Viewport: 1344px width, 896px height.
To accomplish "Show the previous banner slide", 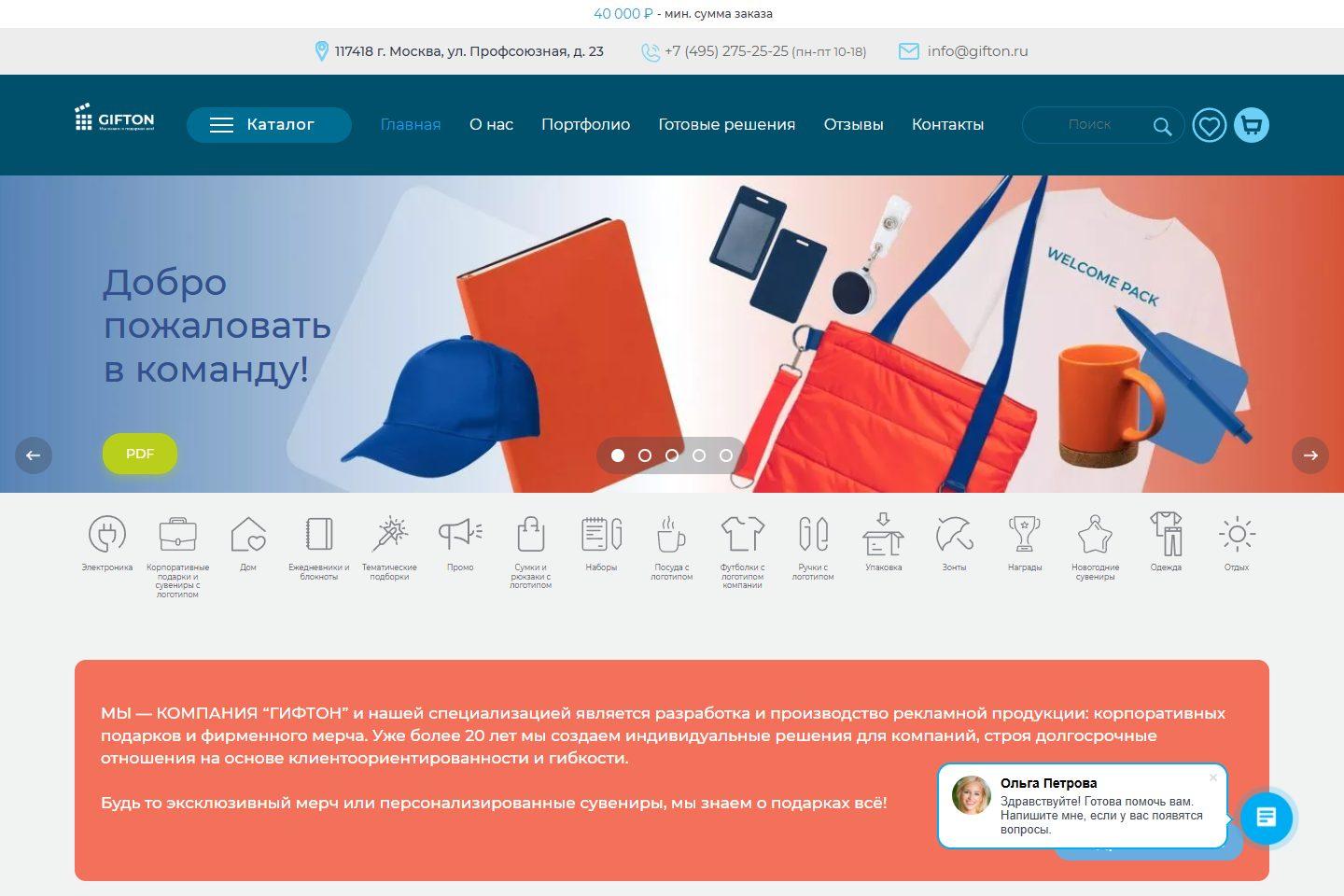I will (x=34, y=455).
